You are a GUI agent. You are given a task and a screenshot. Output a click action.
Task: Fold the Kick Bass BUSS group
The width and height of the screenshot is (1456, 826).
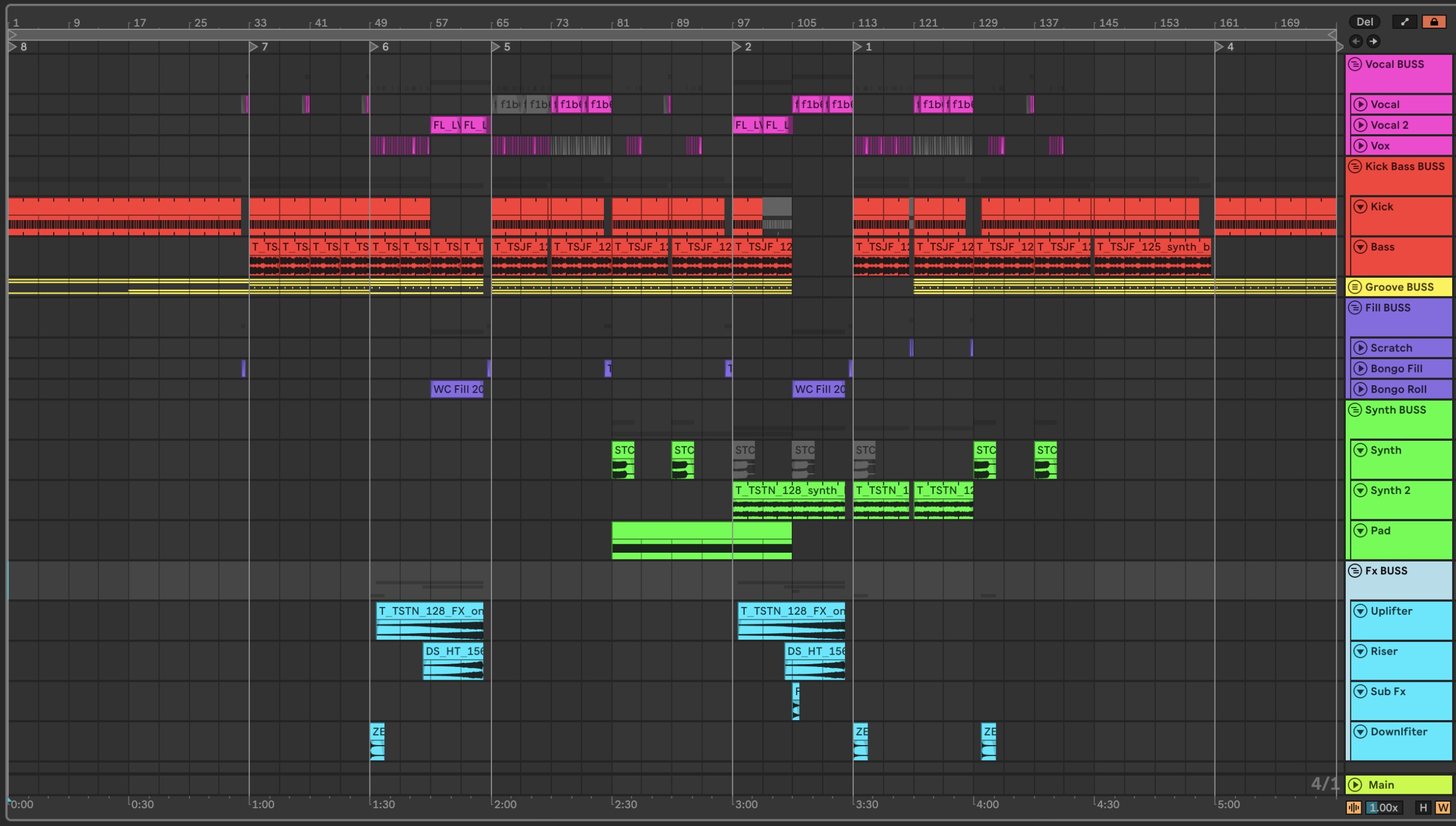(x=1355, y=166)
